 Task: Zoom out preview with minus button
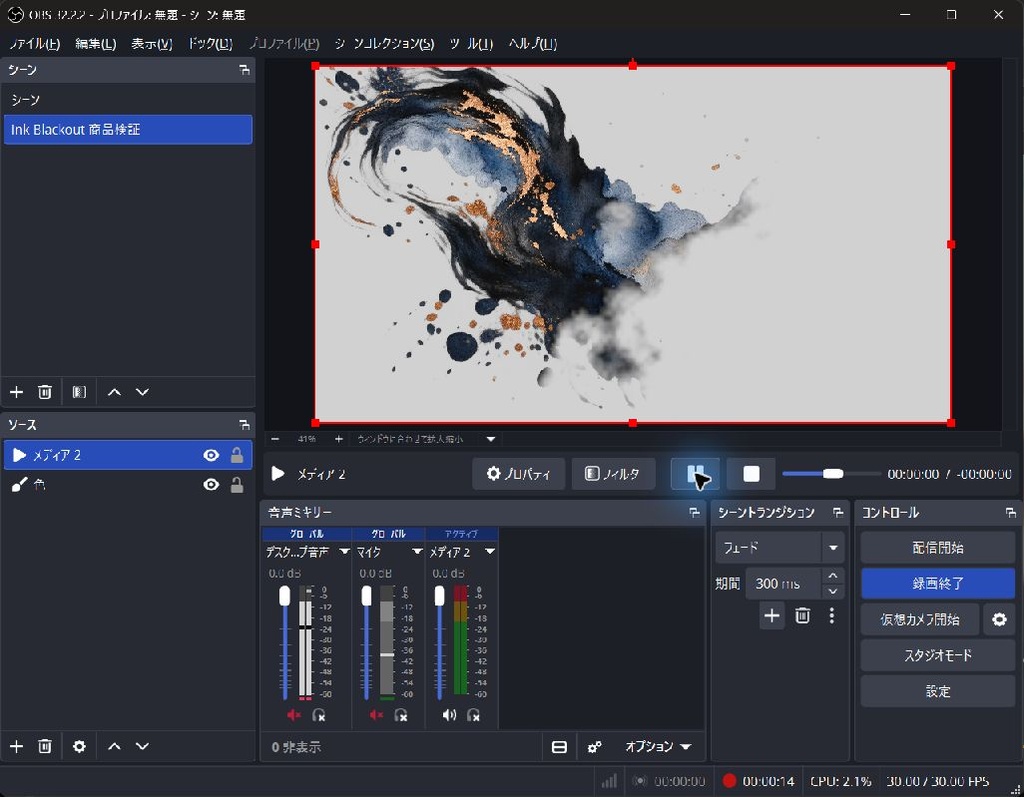(275, 439)
